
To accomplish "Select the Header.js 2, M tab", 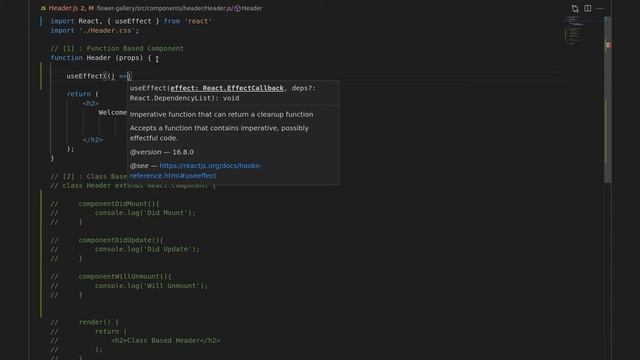I will [71, 8].
